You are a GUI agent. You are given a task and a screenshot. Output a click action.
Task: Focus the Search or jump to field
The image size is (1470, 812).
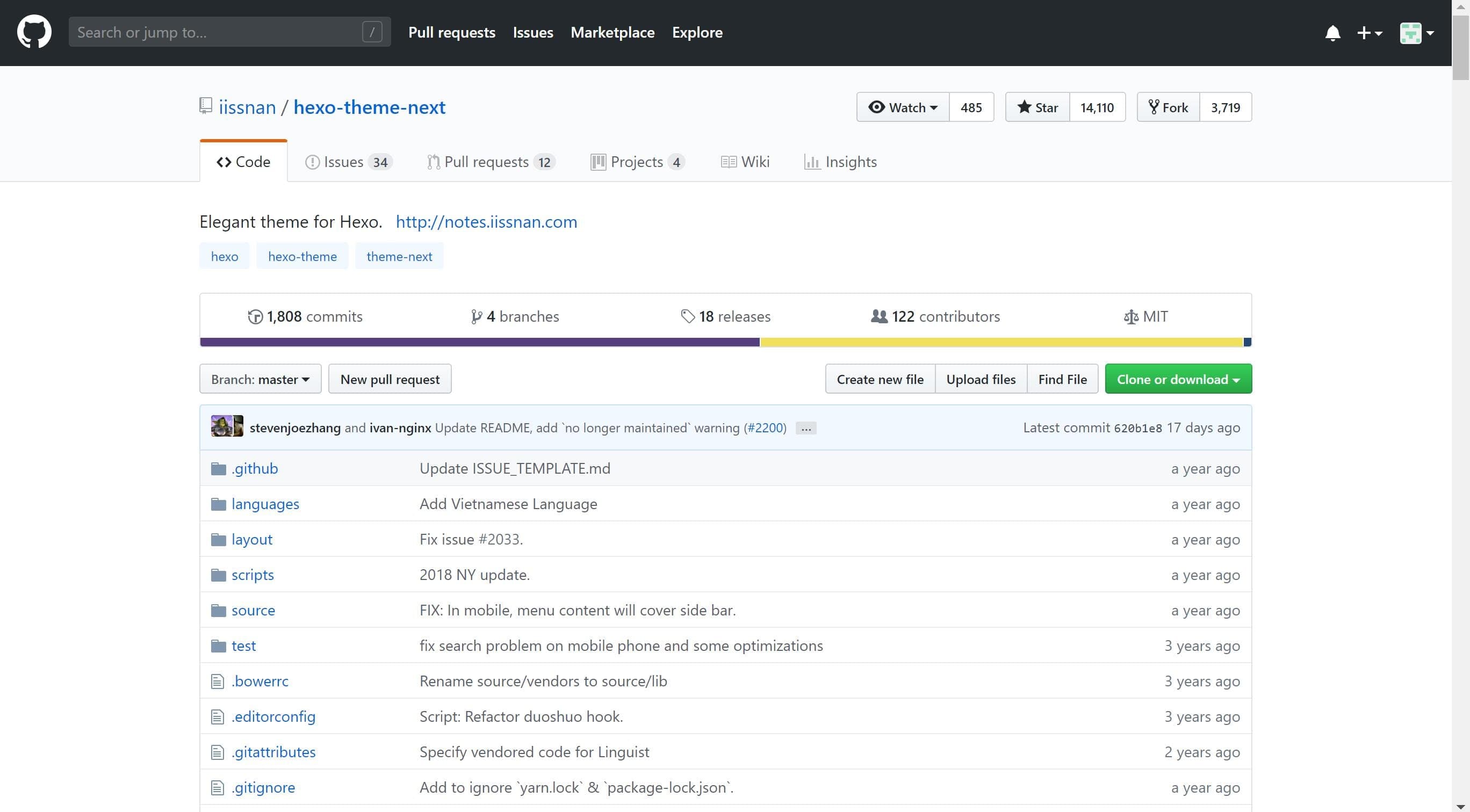217,32
